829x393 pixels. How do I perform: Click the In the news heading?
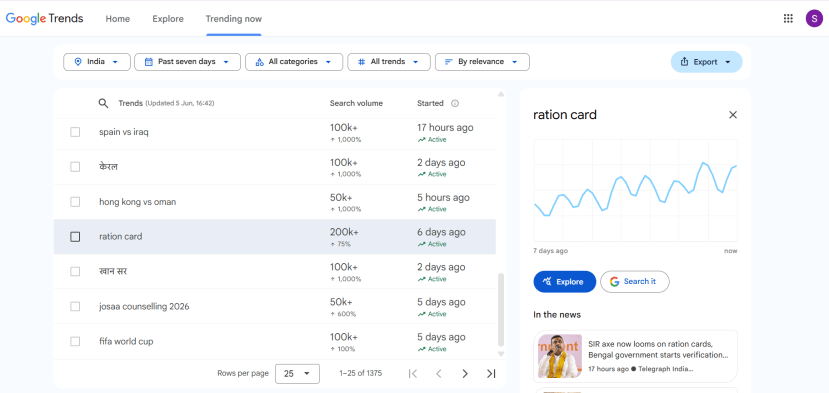tap(557, 315)
